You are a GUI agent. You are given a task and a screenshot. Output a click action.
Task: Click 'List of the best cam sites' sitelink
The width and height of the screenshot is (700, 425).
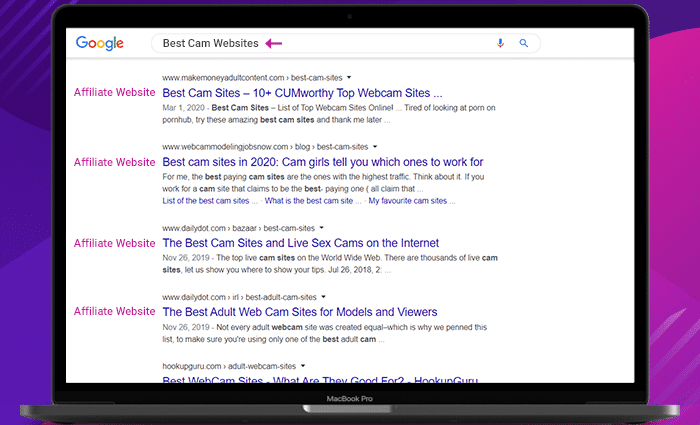pyautogui.click(x=218, y=201)
